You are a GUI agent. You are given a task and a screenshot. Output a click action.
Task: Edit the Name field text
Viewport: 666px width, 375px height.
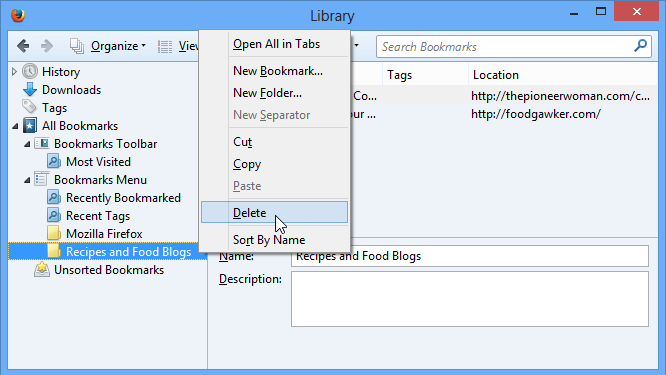pyautogui.click(x=470, y=256)
